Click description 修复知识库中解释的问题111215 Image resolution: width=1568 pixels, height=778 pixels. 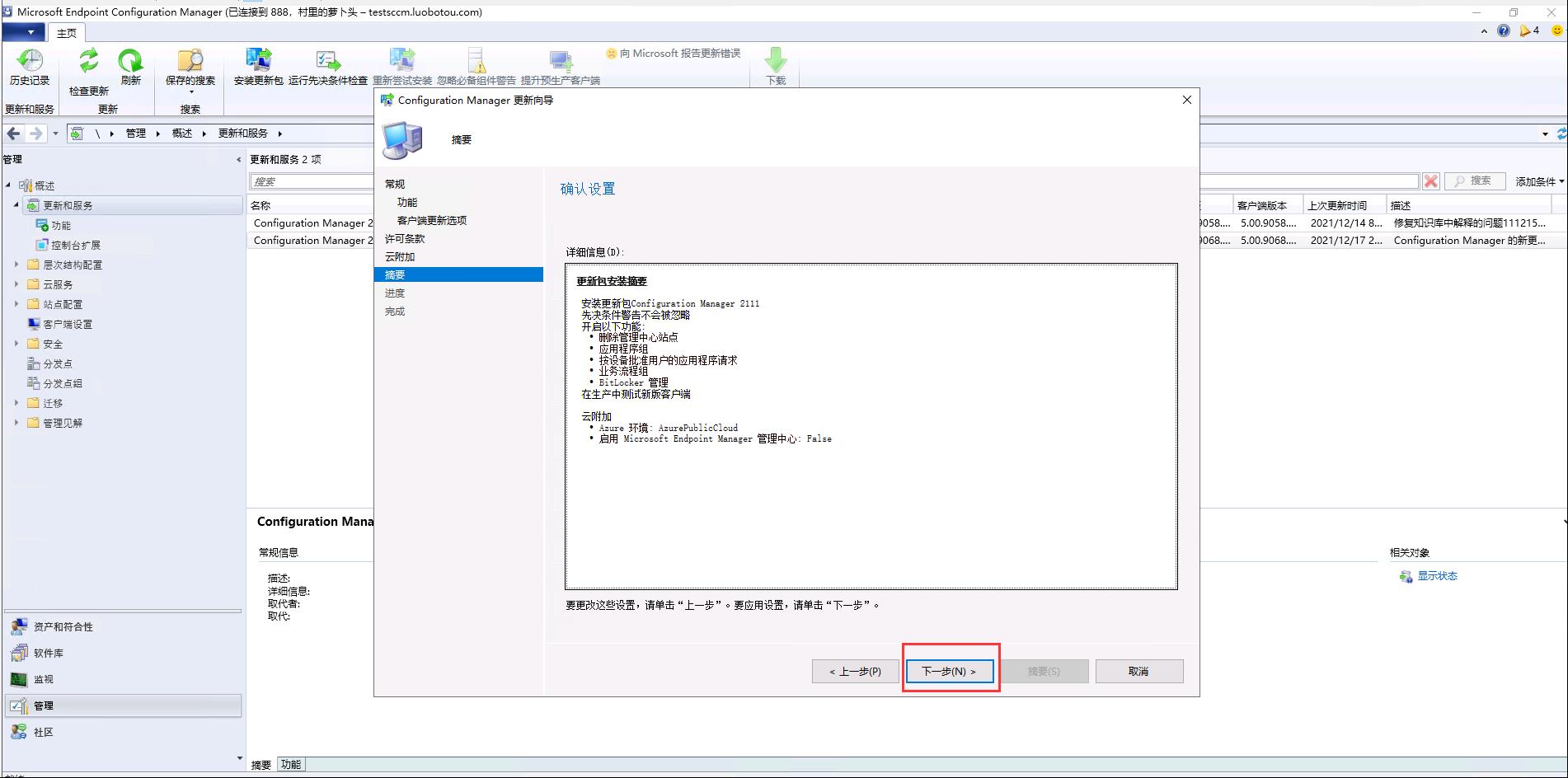pyautogui.click(x=1470, y=223)
